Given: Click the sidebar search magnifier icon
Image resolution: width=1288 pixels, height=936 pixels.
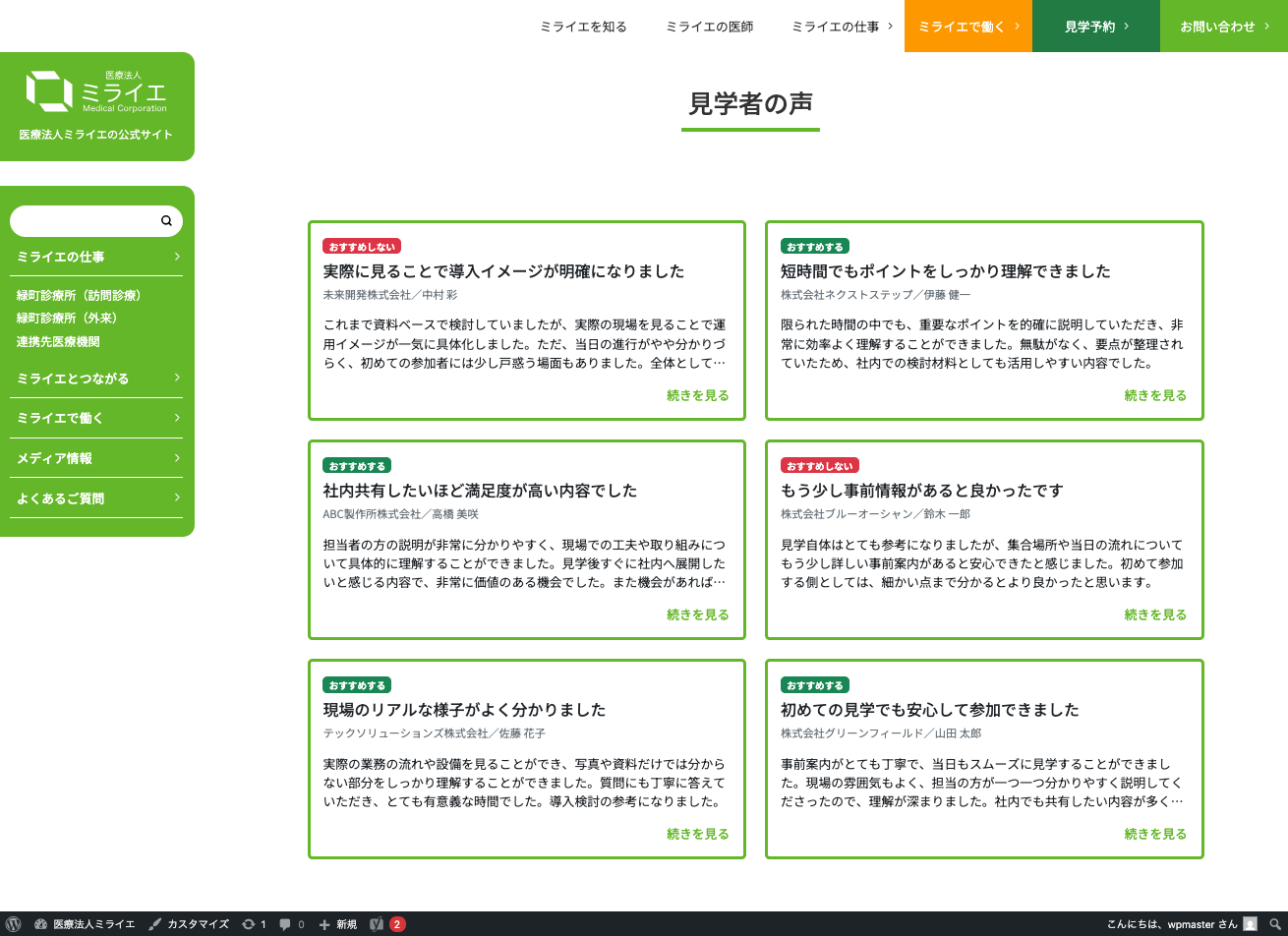Looking at the screenshot, I should coord(166,221).
